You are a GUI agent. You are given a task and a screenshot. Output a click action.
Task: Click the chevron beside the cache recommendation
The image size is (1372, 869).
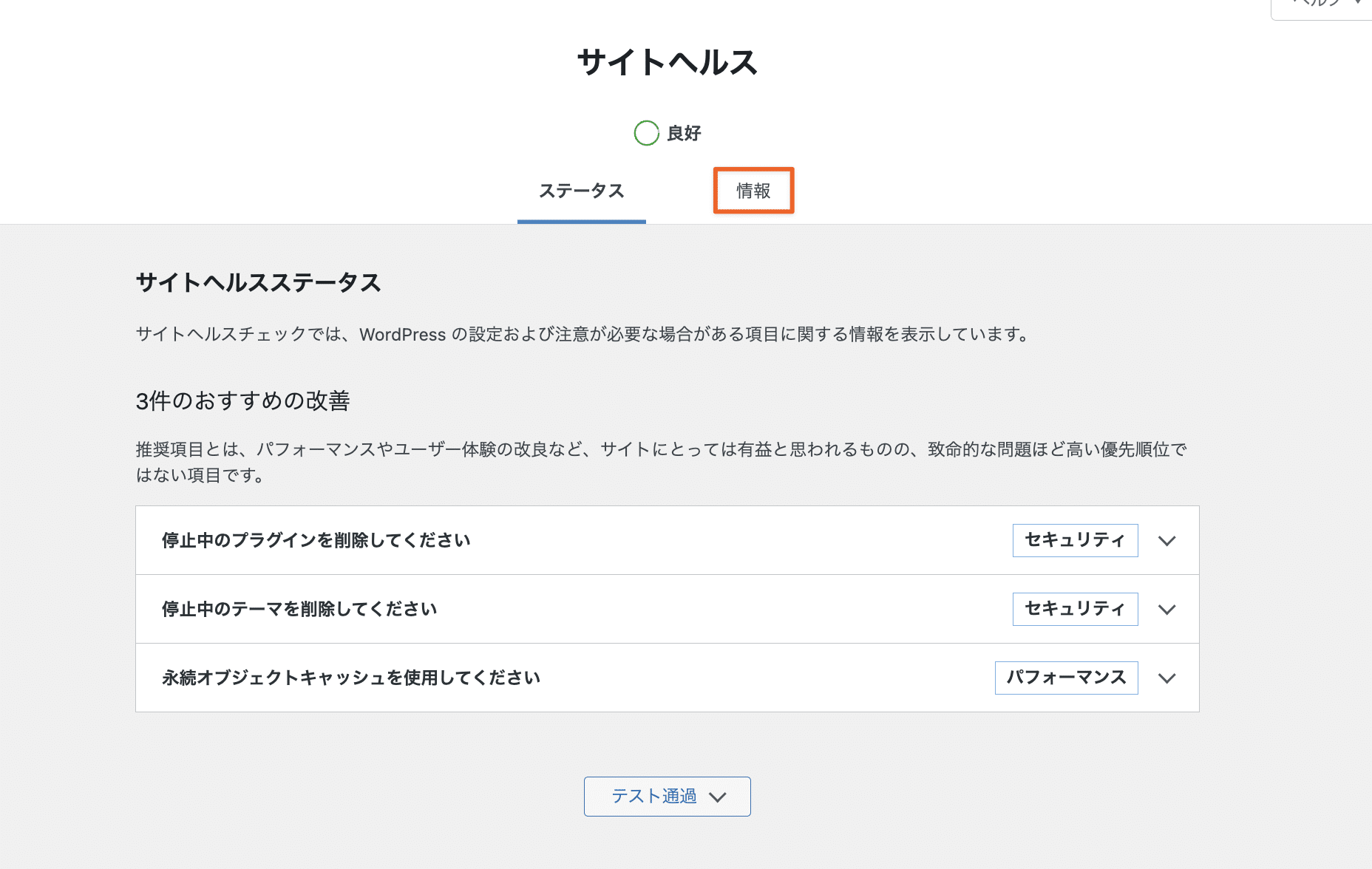coord(1168,678)
